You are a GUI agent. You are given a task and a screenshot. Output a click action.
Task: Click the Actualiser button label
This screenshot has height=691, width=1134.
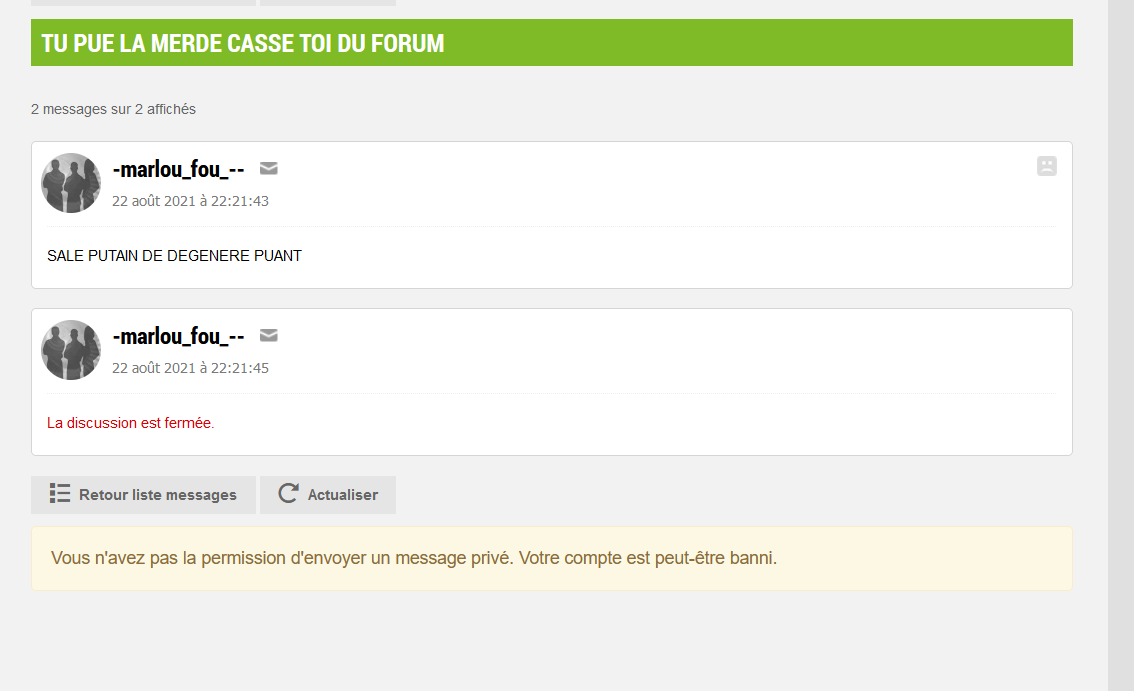[x=343, y=495]
